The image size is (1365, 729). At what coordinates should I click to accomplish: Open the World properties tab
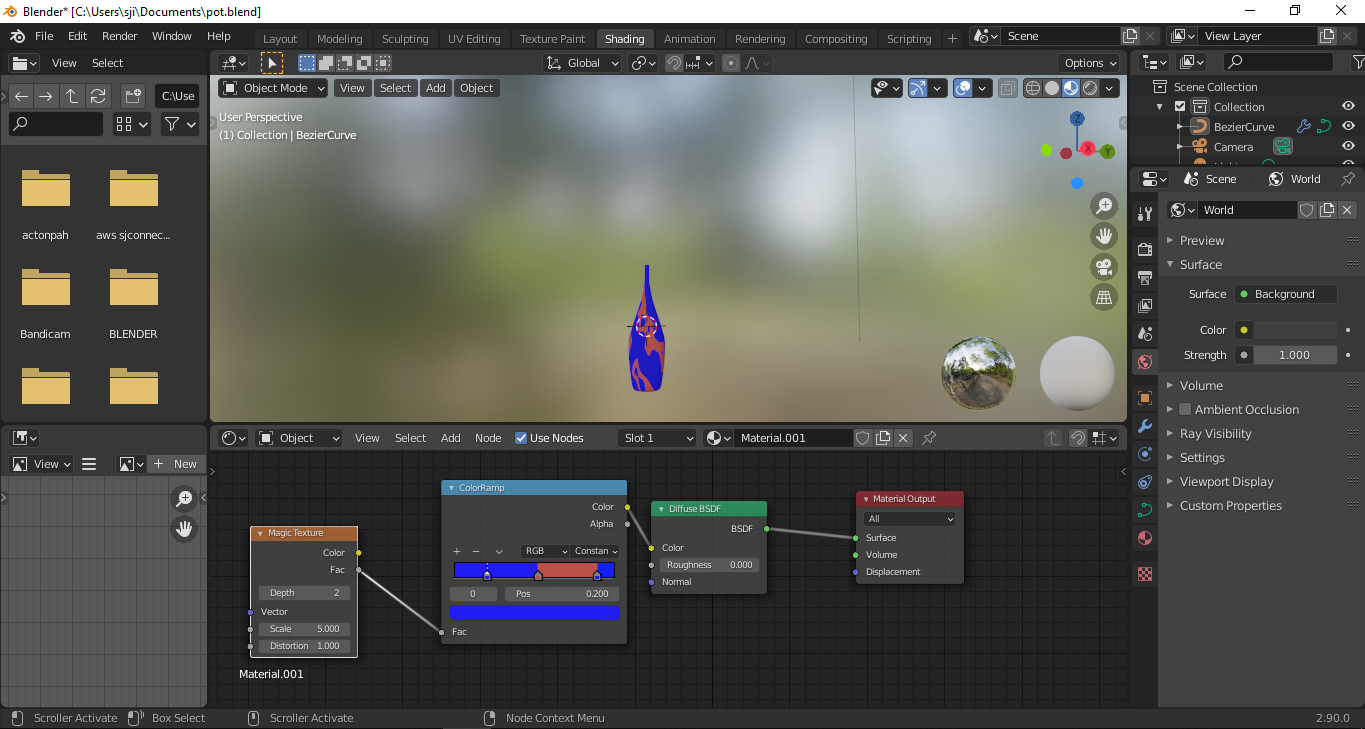click(1145, 360)
